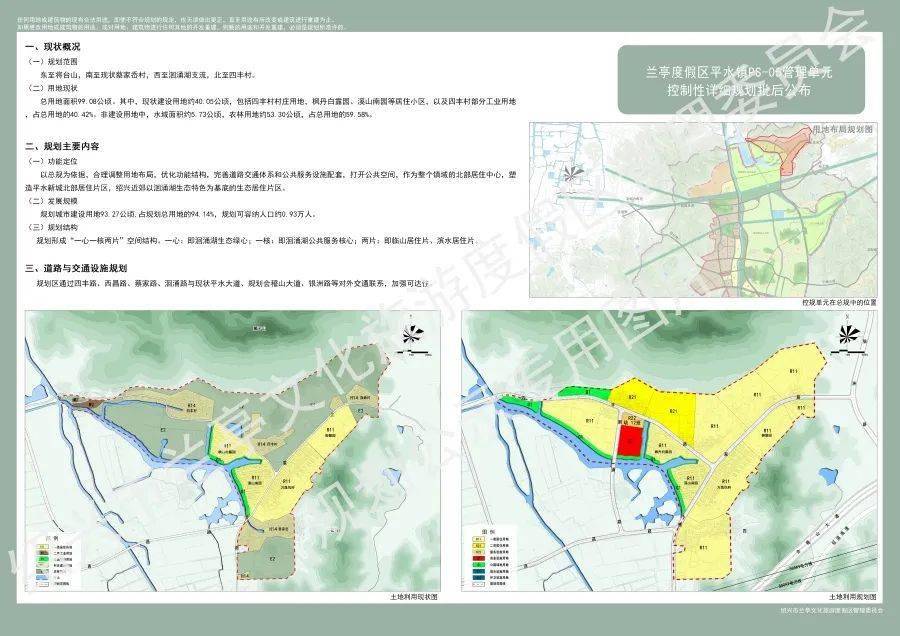Click the compass rose on the overview location map
900x636 pixels.
[x=573, y=173]
